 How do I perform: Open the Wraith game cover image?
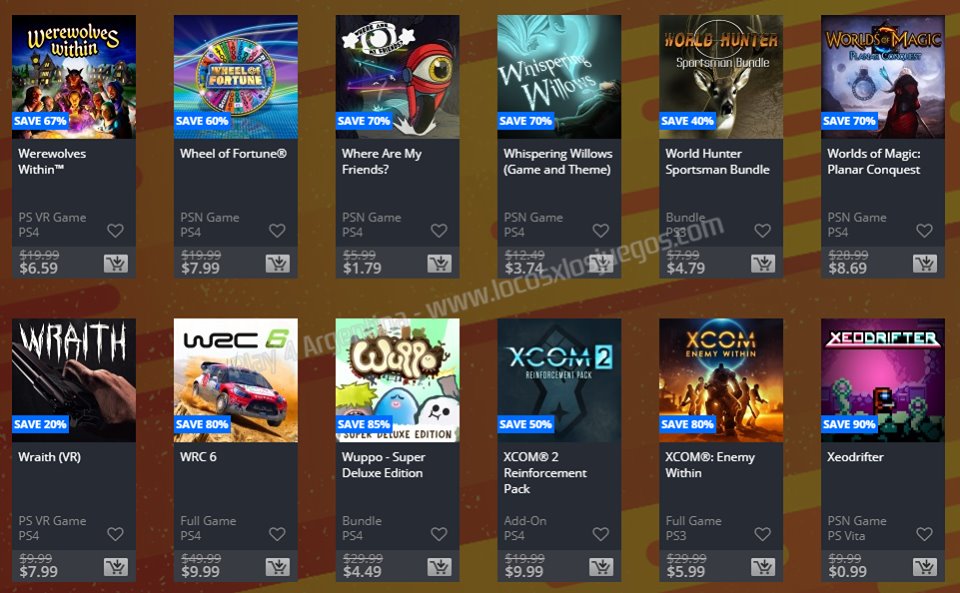pos(74,380)
